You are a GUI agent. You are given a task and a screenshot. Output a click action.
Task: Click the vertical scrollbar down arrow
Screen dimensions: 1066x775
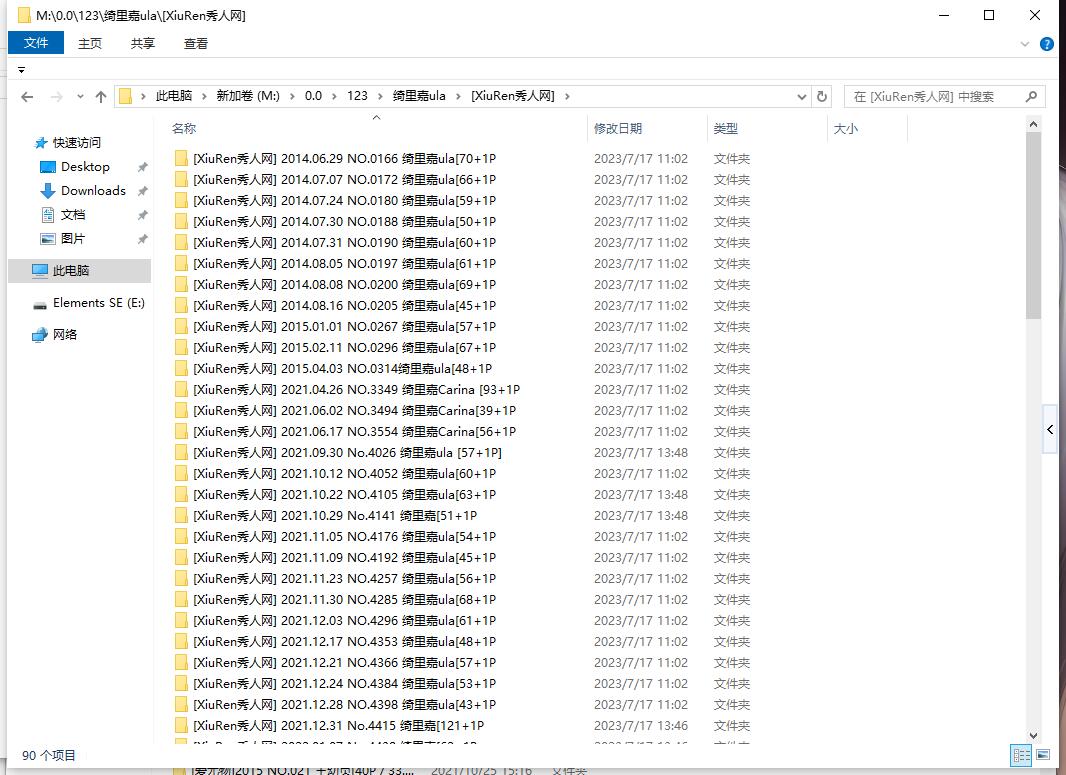coord(1033,736)
